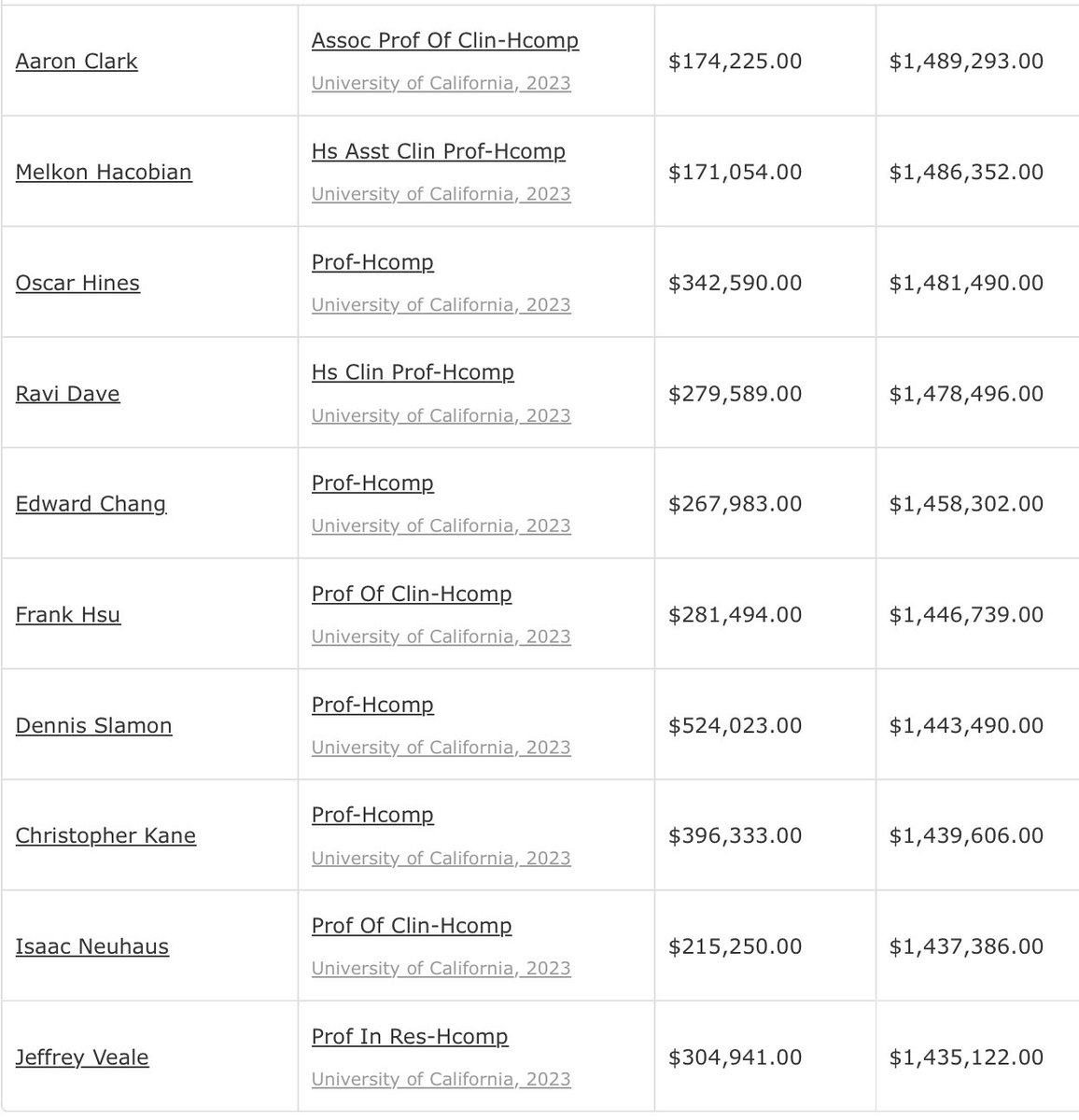Click the Assoc Prof Of Clin-Hcomp title link
Viewport: 1079px width, 1120px height.
[x=445, y=41]
